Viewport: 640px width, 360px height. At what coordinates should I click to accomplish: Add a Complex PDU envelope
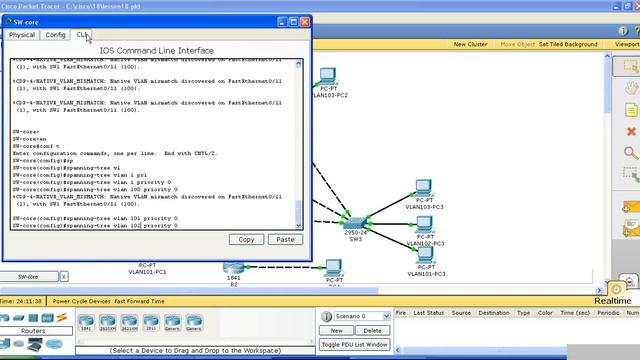(631, 229)
